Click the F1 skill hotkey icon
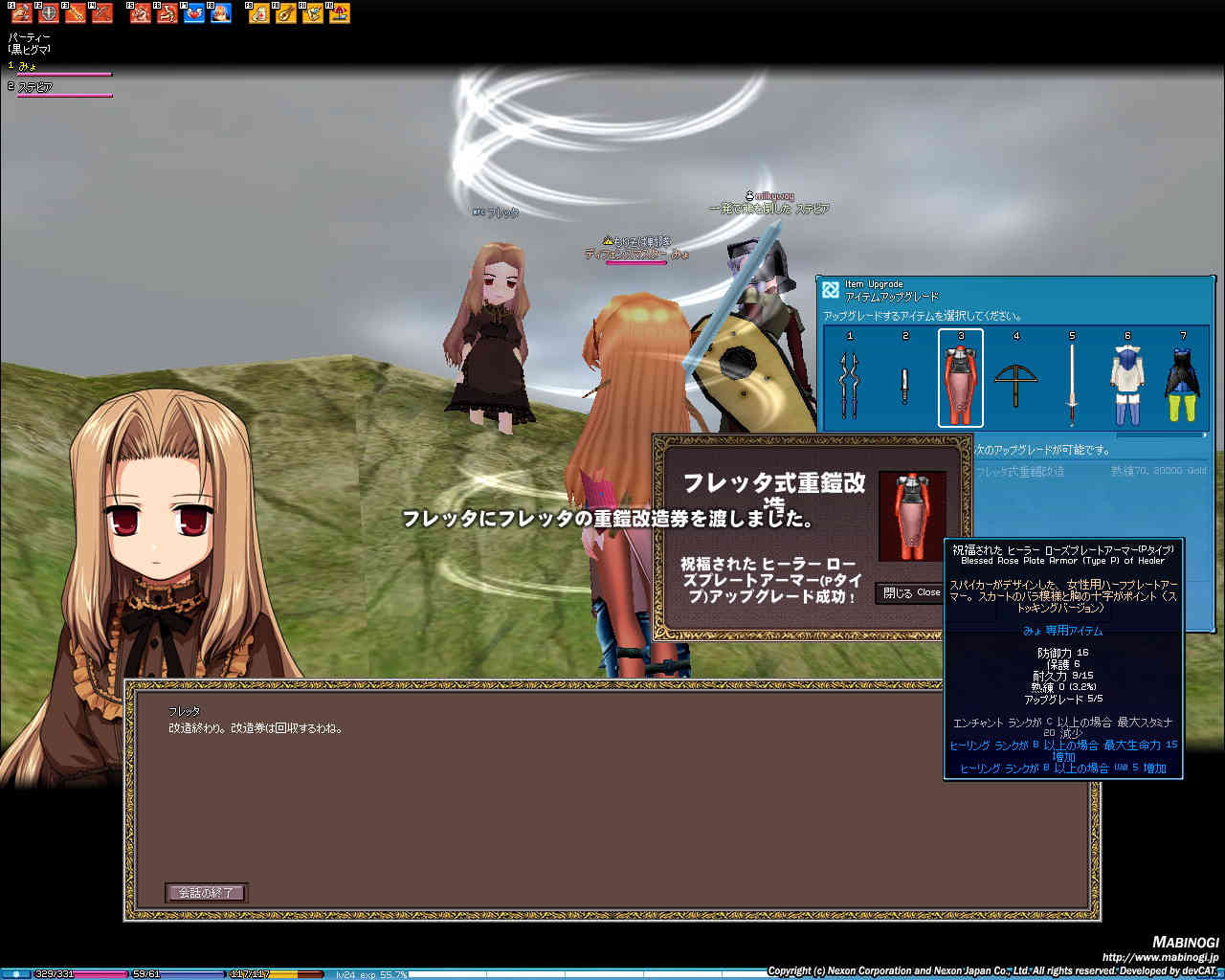Image resolution: width=1225 pixels, height=980 pixels. coord(21,13)
